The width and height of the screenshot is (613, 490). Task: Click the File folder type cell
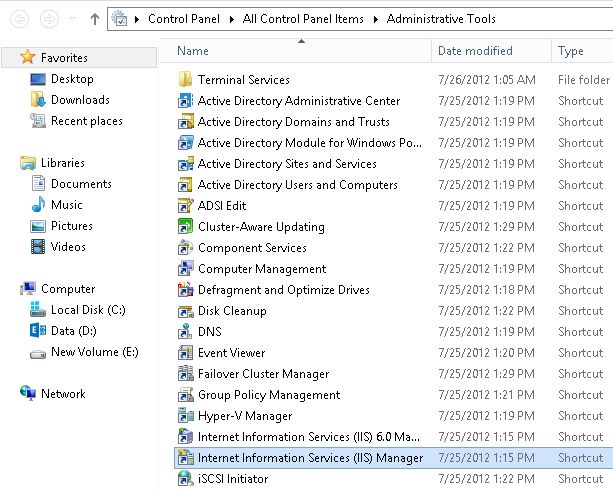point(584,79)
